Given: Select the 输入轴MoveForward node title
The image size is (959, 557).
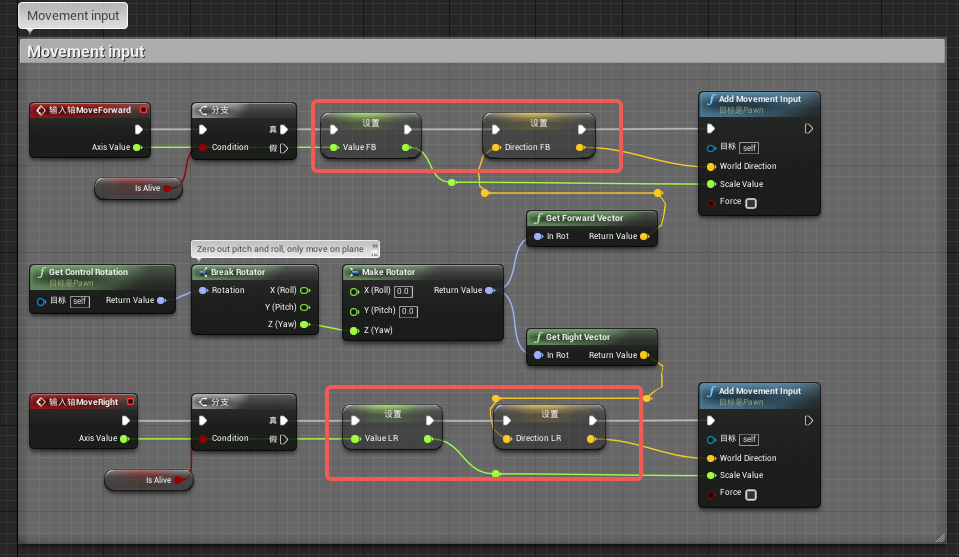Looking at the screenshot, I should tap(90, 110).
